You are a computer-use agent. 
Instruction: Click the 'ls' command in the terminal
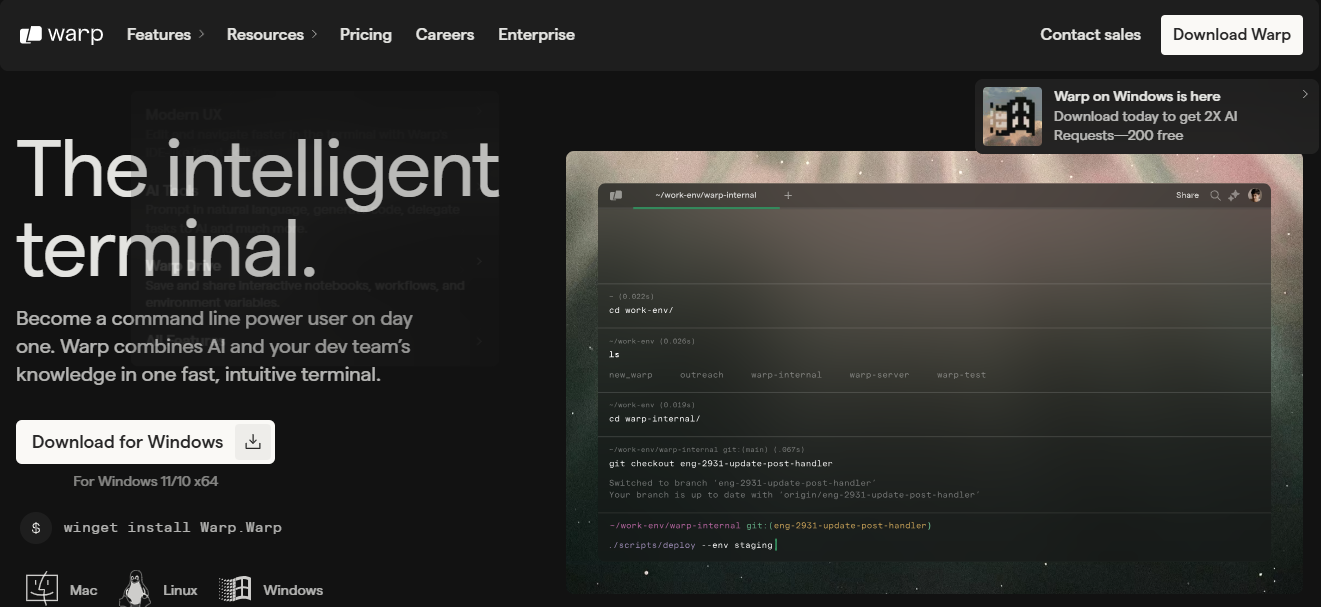(614, 354)
